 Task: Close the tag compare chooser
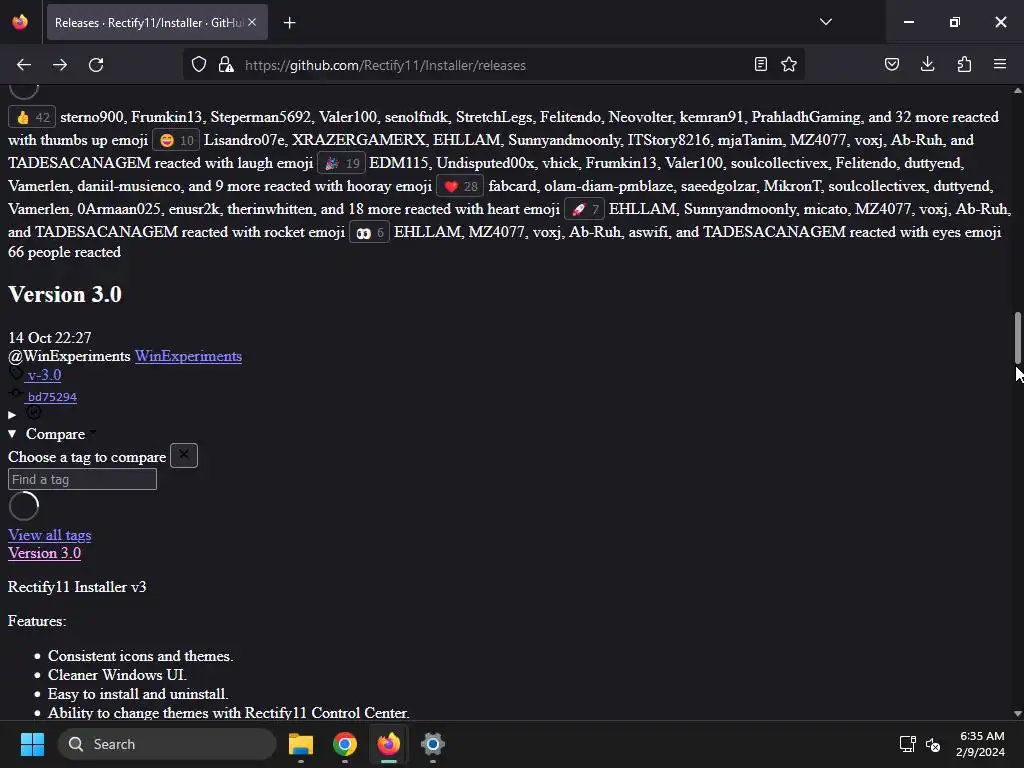pyautogui.click(x=184, y=455)
